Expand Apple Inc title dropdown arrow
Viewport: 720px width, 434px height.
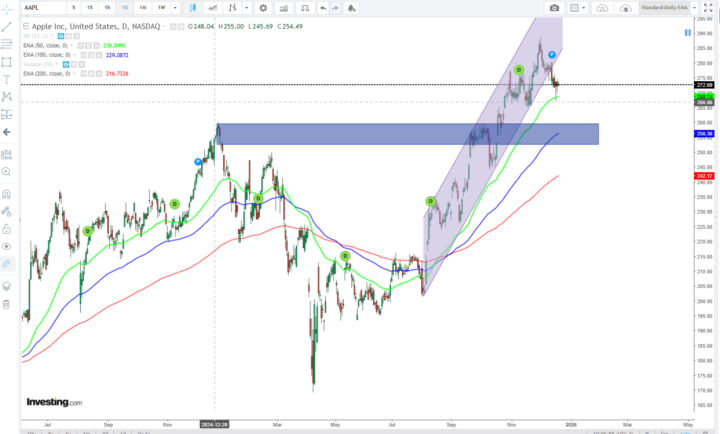[164, 27]
